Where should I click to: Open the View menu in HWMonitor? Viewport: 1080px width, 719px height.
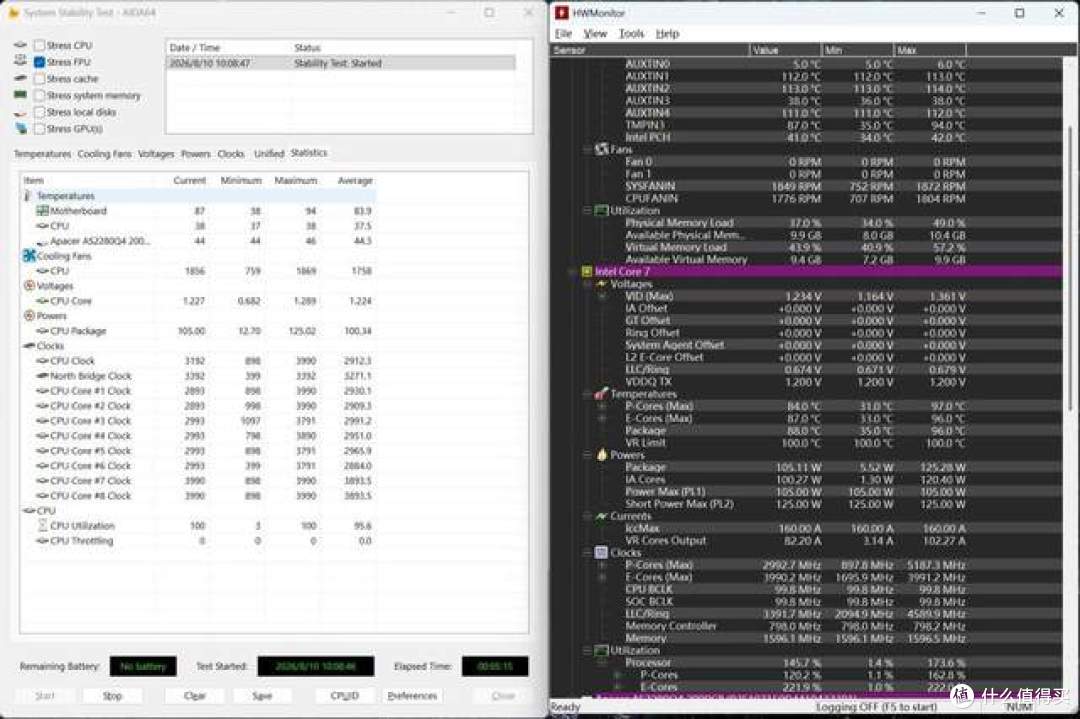point(595,33)
